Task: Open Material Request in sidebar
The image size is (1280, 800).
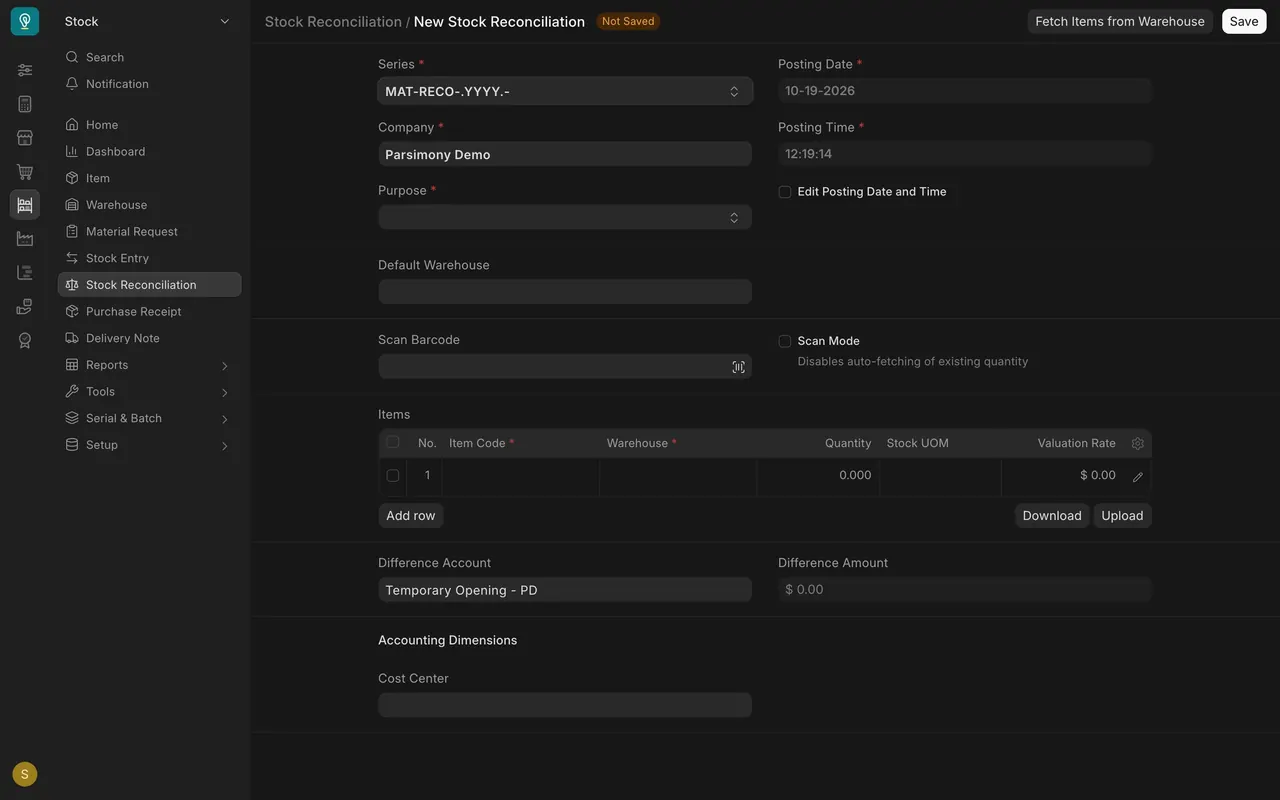Action: click(149, 231)
